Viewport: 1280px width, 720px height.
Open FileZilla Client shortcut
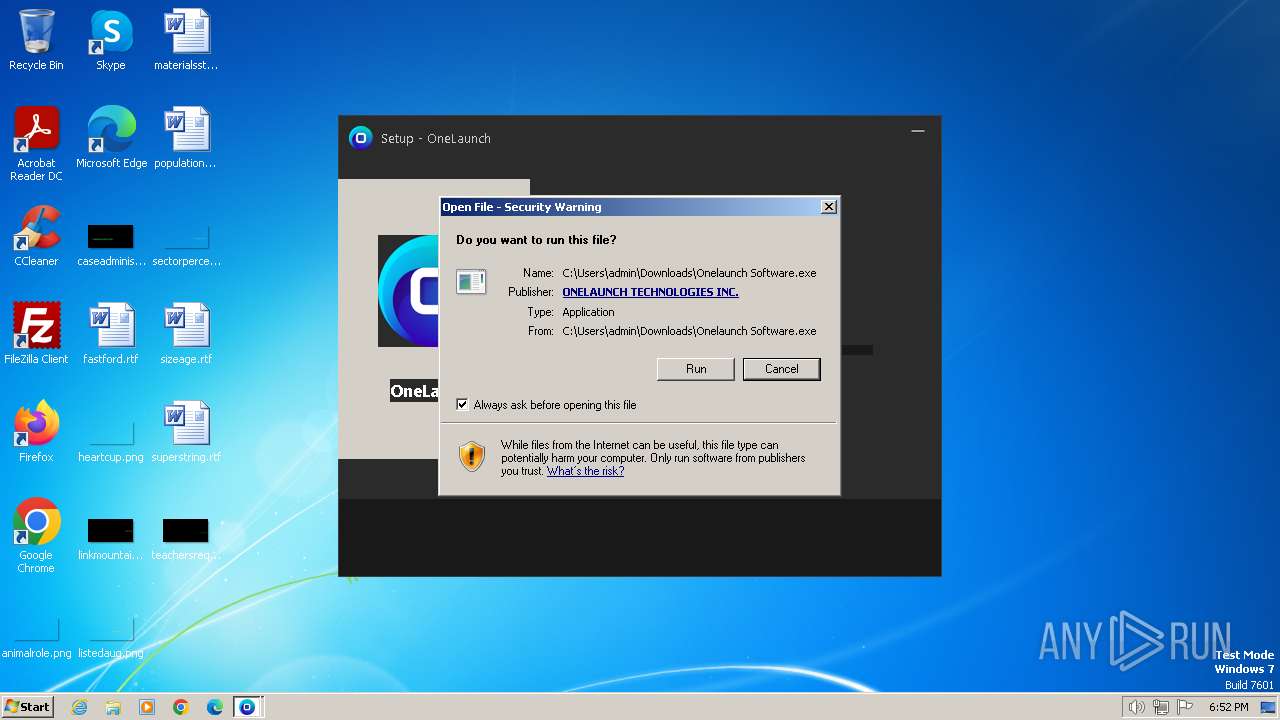[36, 334]
